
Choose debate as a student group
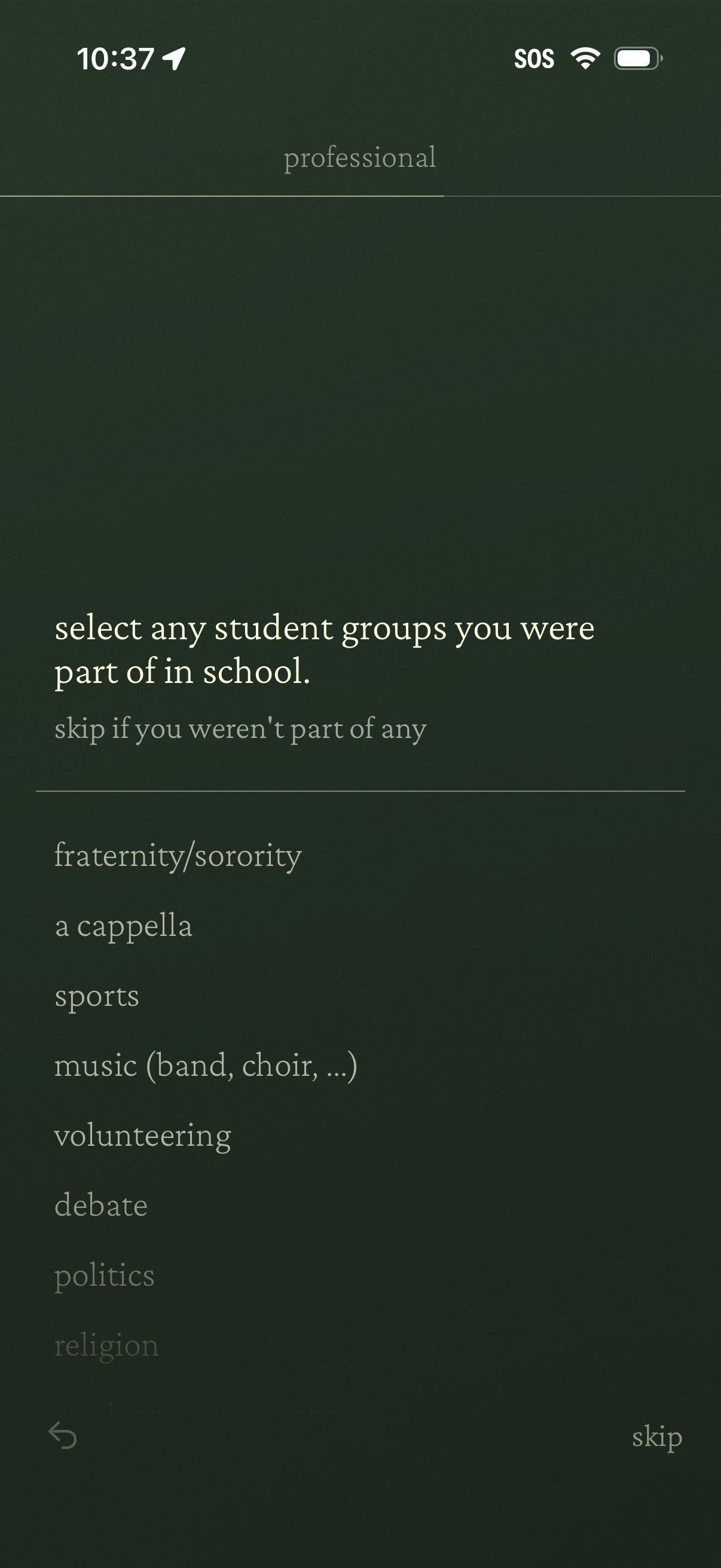coord(101,1206)
